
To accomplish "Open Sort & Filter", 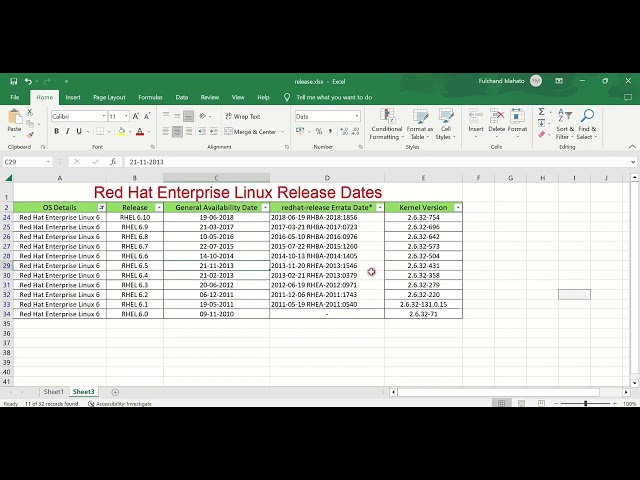I will pos(565,124).
